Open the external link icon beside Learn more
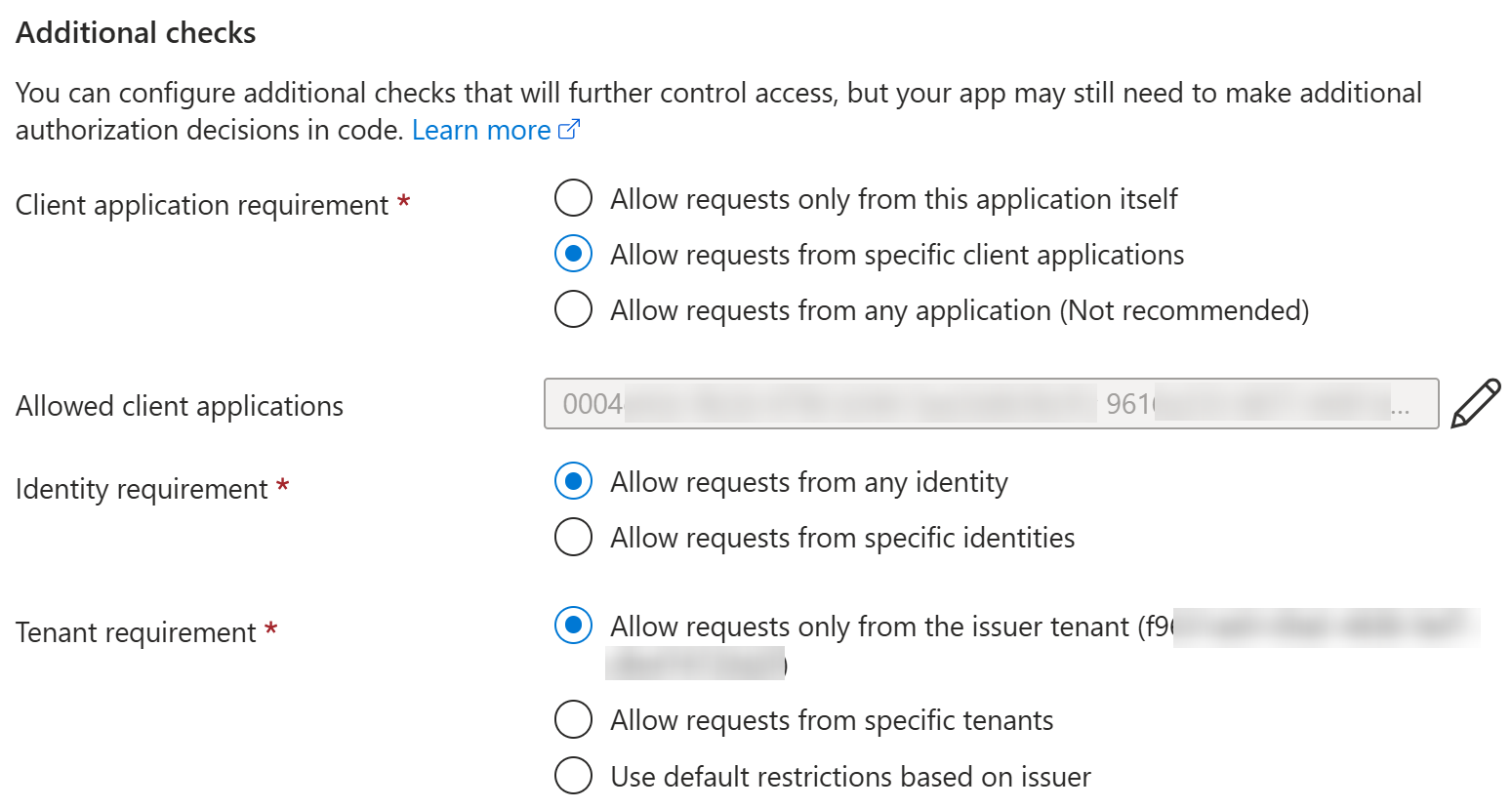 [569, 130]
